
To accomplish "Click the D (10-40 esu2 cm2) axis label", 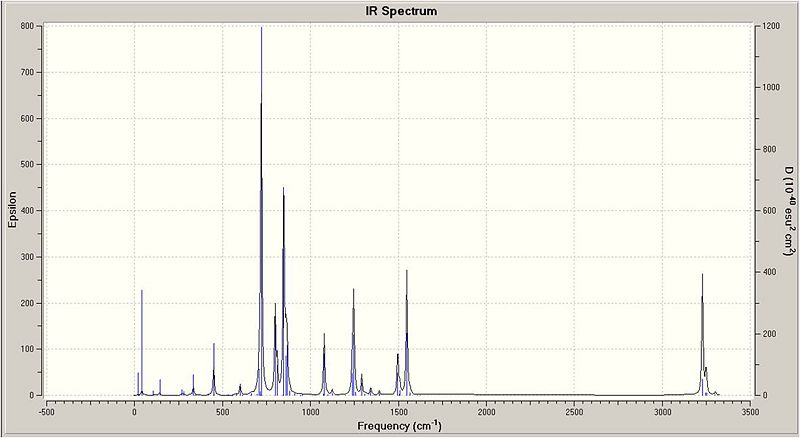I will pyautogui.click(x=789, y=210).
